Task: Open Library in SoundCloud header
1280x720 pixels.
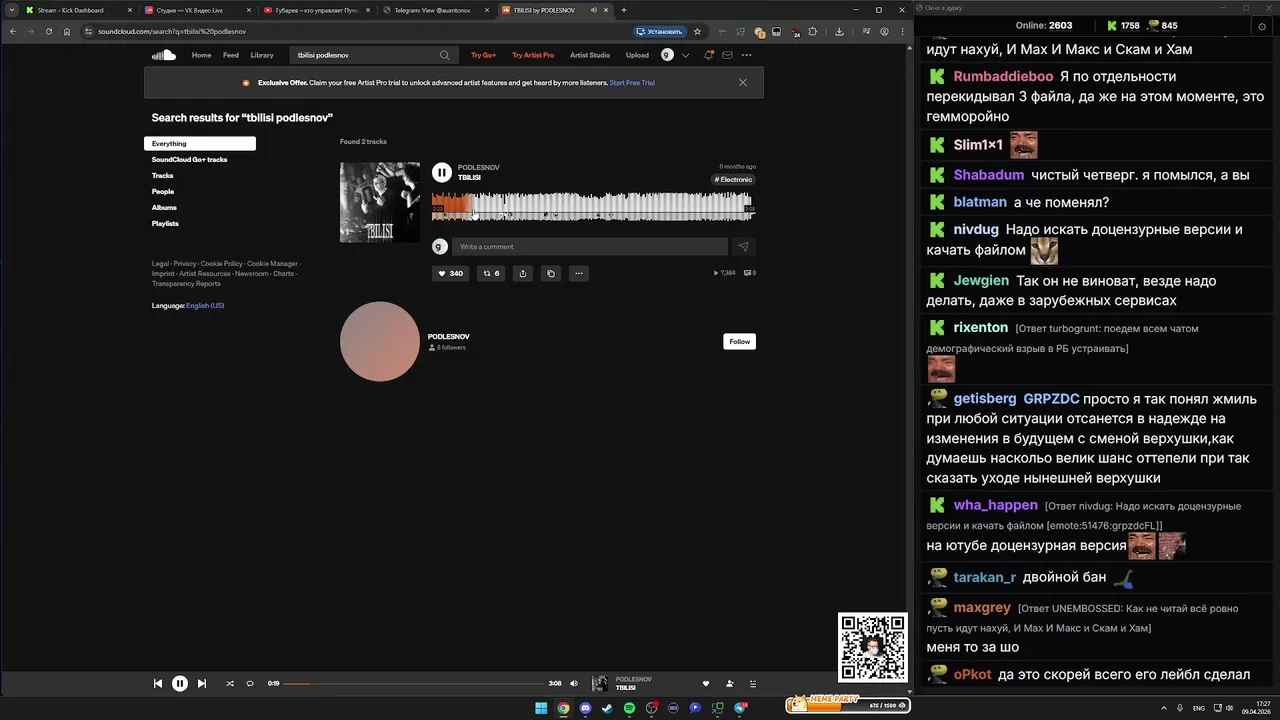Action: (262, 55)
